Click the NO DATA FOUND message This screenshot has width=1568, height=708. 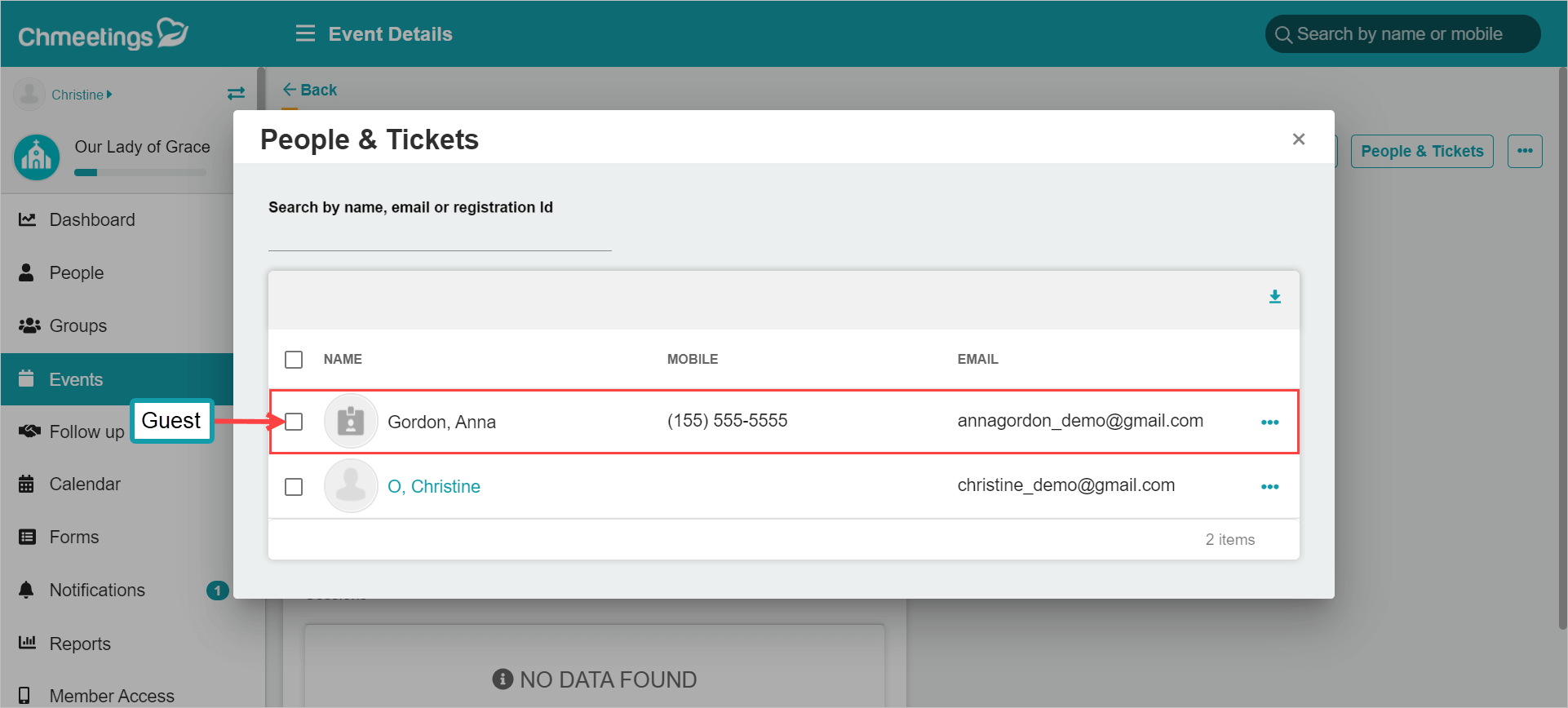pos(595,679)
